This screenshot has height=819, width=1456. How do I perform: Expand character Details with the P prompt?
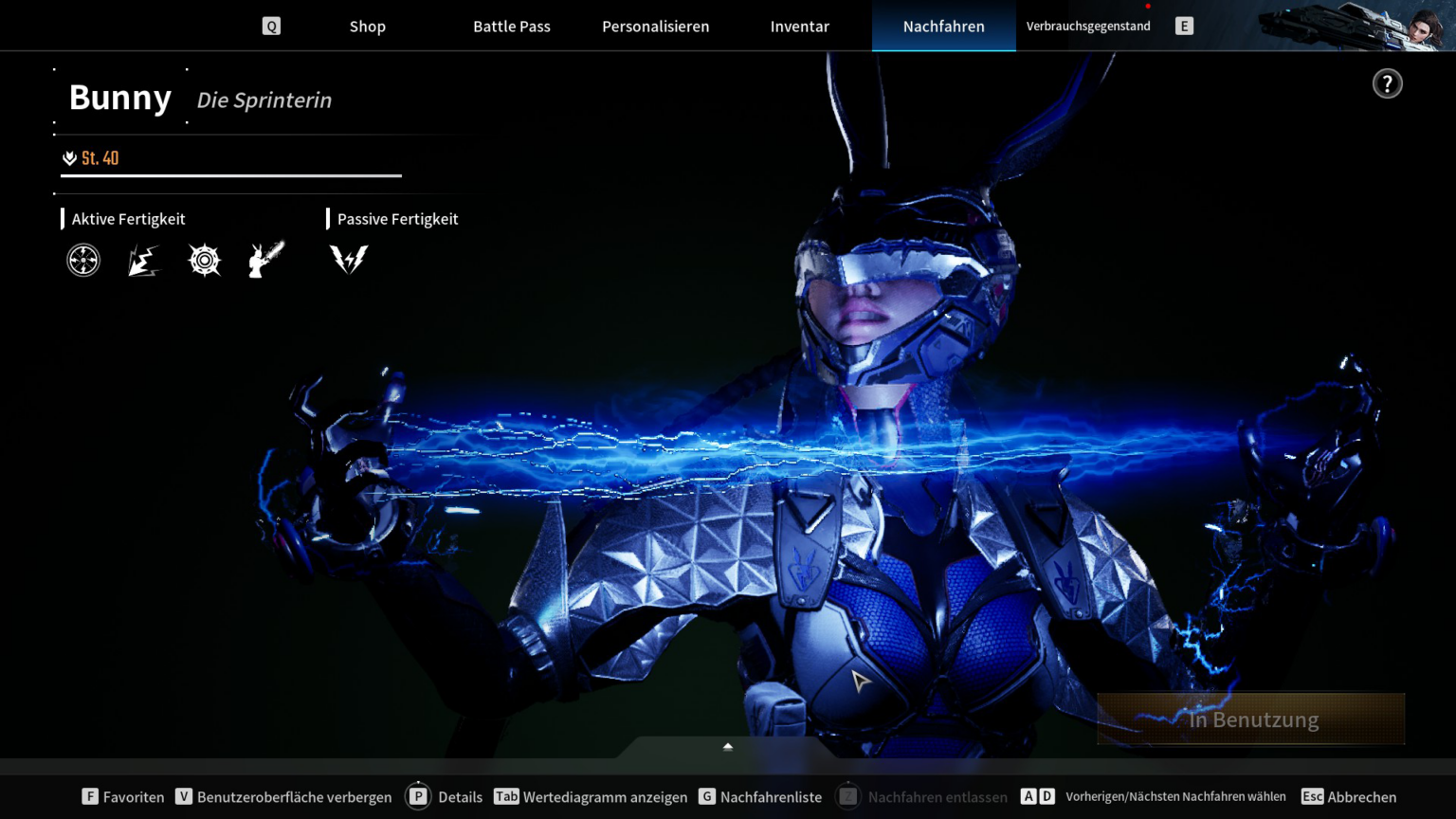click(x=445, y=797)
